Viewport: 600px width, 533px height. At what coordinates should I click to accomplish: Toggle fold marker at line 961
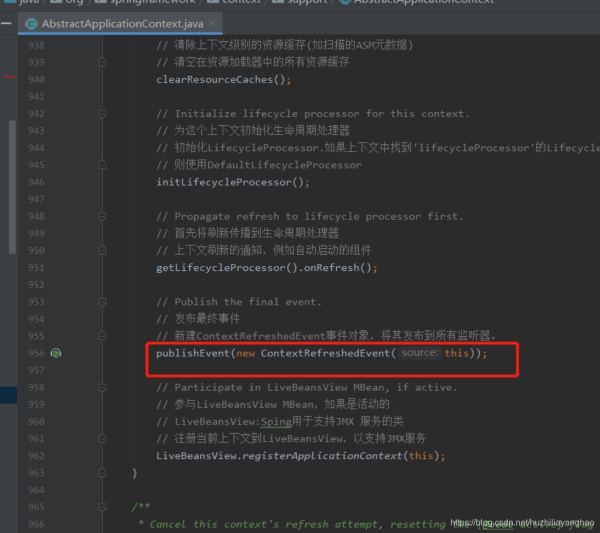click(102, 438)
